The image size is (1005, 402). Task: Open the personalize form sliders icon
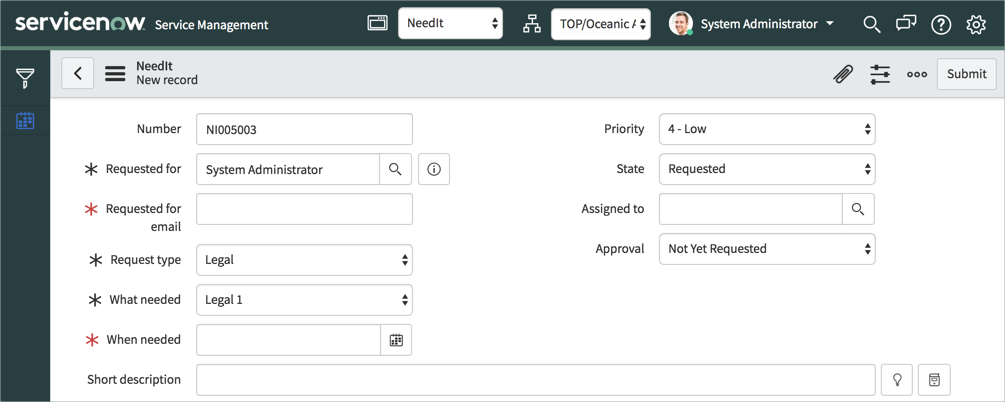pyautogui.click(x=880, y=74)
